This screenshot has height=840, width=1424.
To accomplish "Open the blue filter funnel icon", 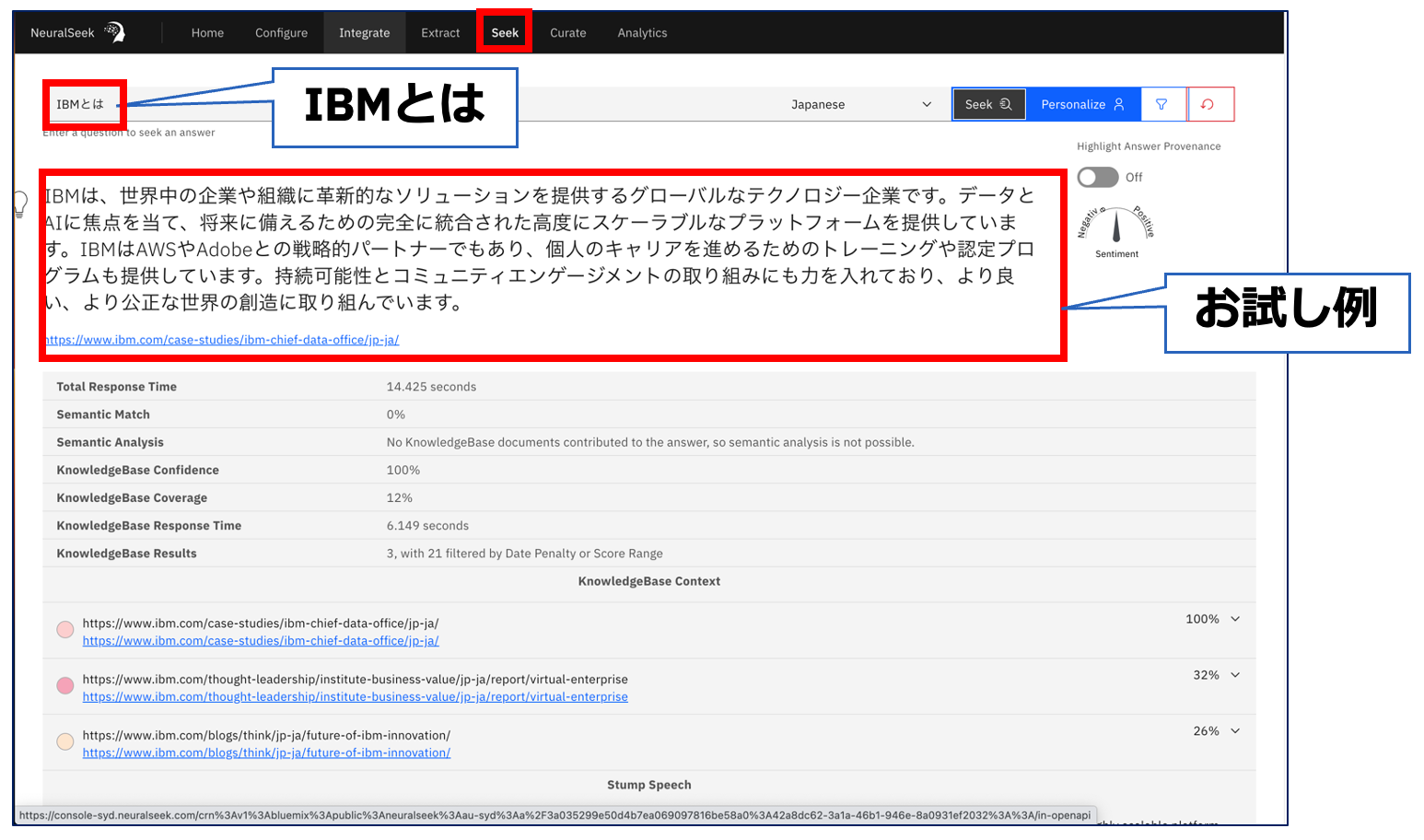I will point(1162,104).
